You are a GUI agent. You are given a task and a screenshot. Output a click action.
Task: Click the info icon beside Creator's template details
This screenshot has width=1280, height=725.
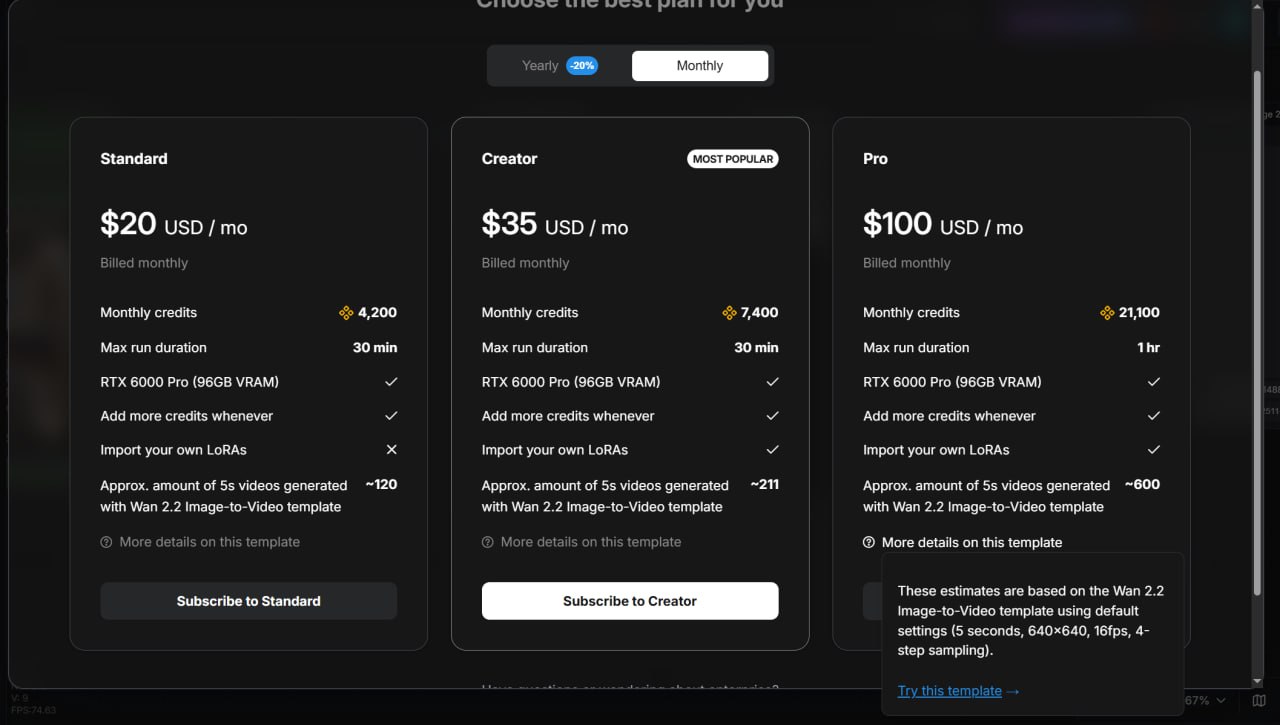(488, 542)
